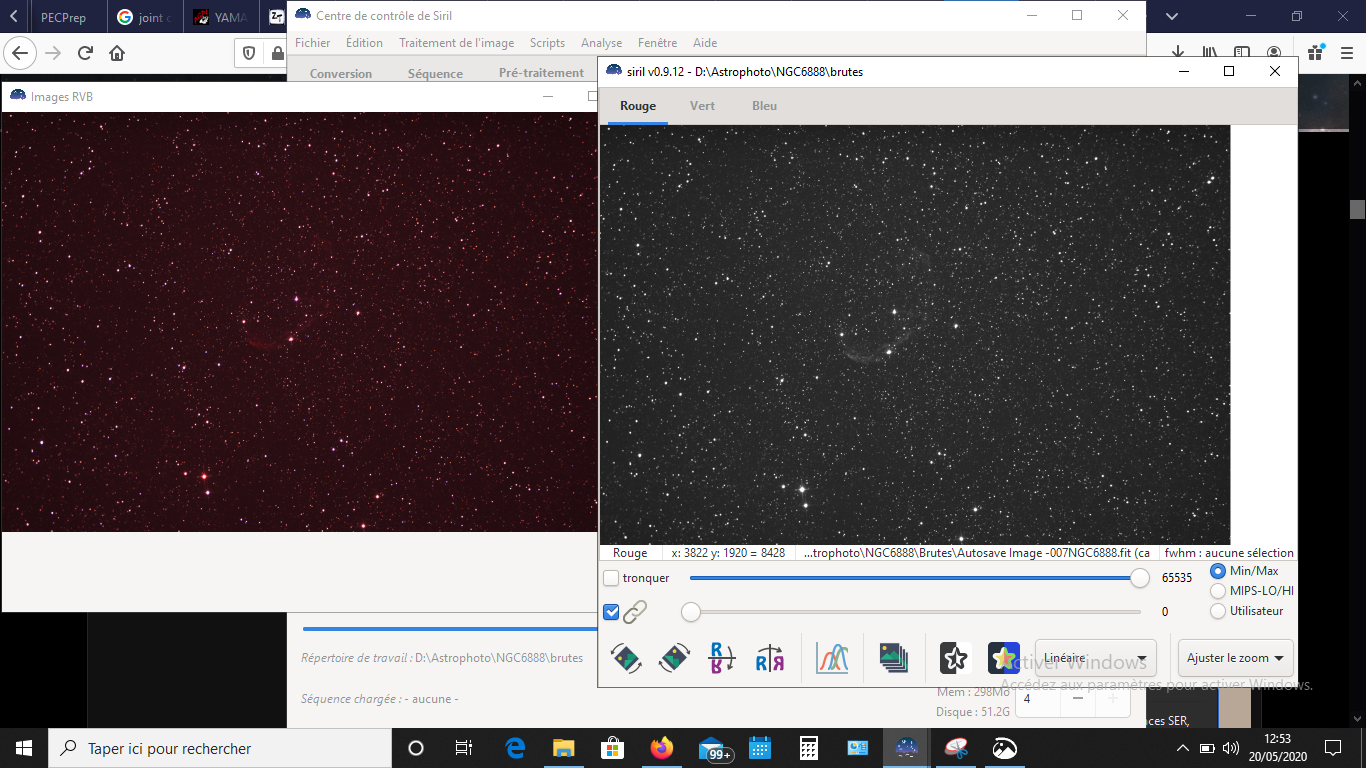The width and height of the screenshot is (1366, 768).
Task: Open the image sequence frame list icon
Action: [x=894, y=658]
